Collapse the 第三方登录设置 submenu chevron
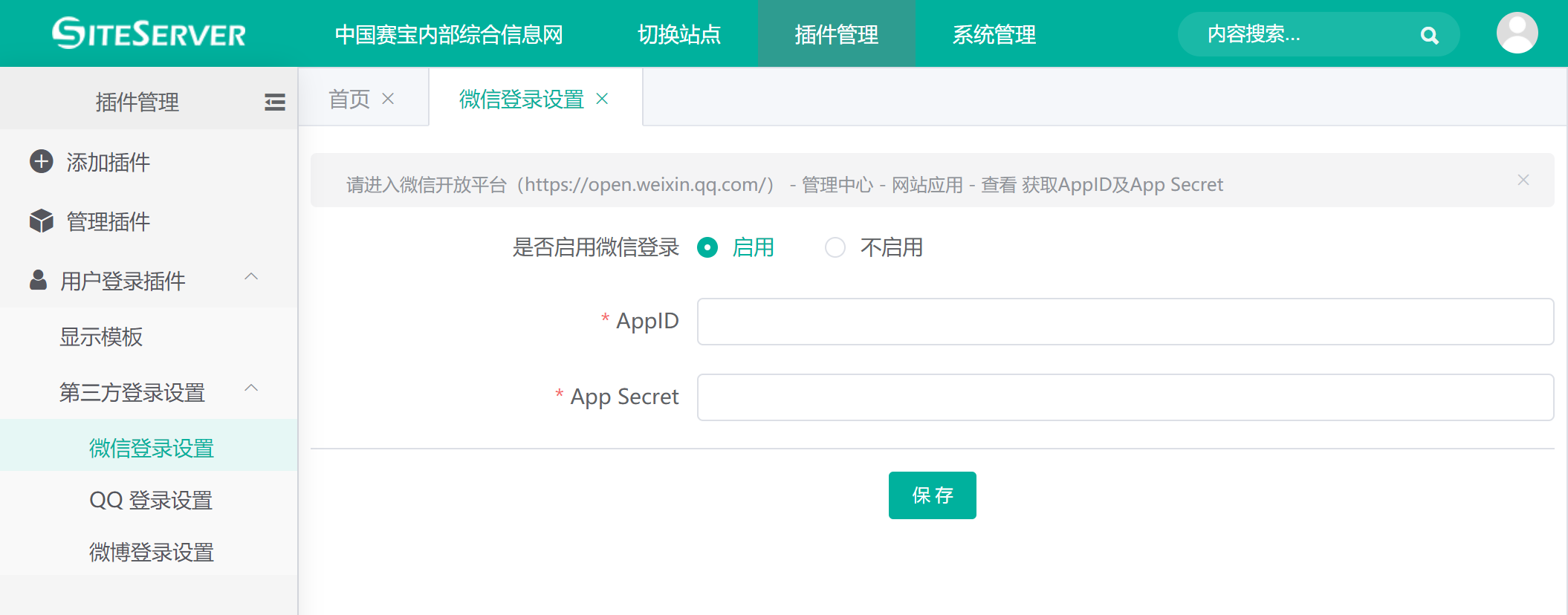This screenshot has width=1568, height=615. click(251, 388)
